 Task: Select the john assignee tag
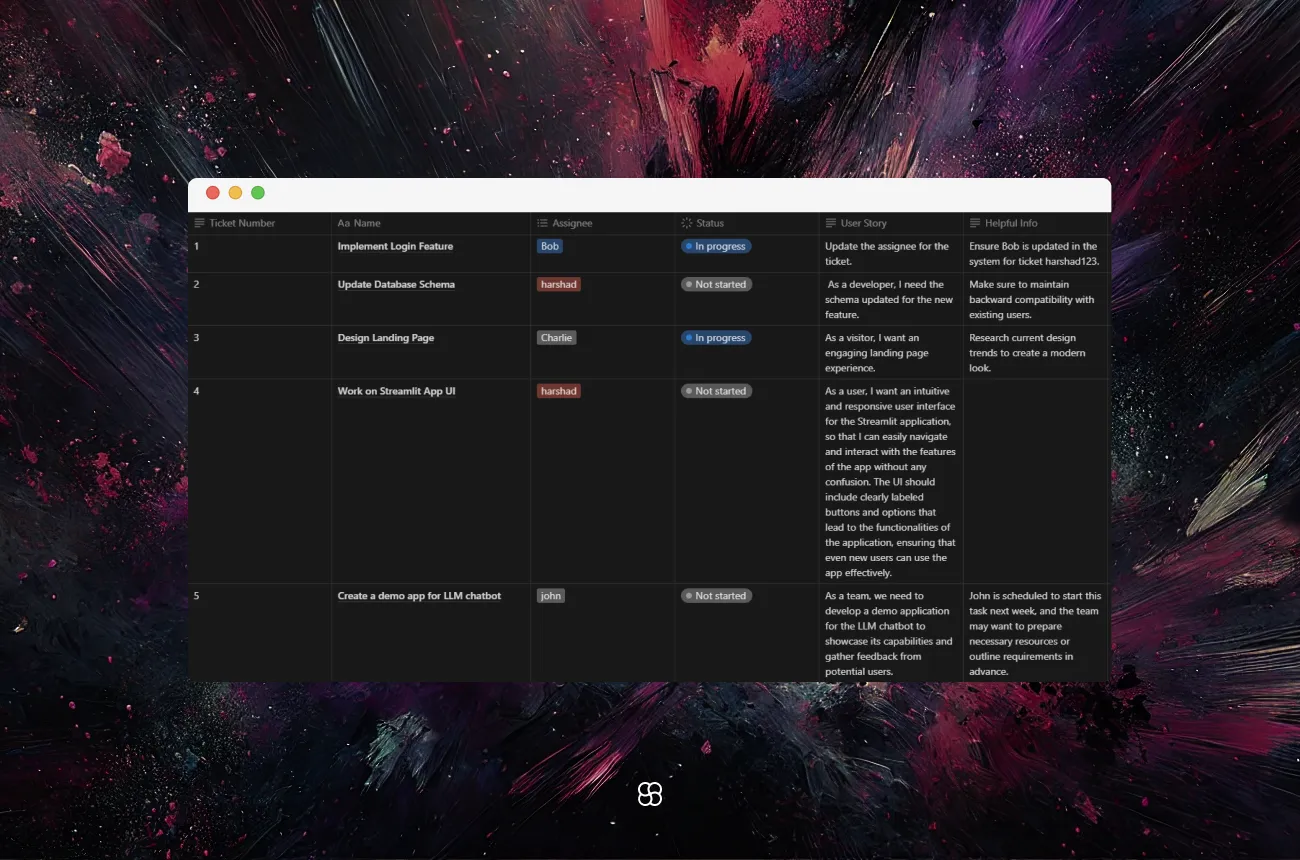551,596
